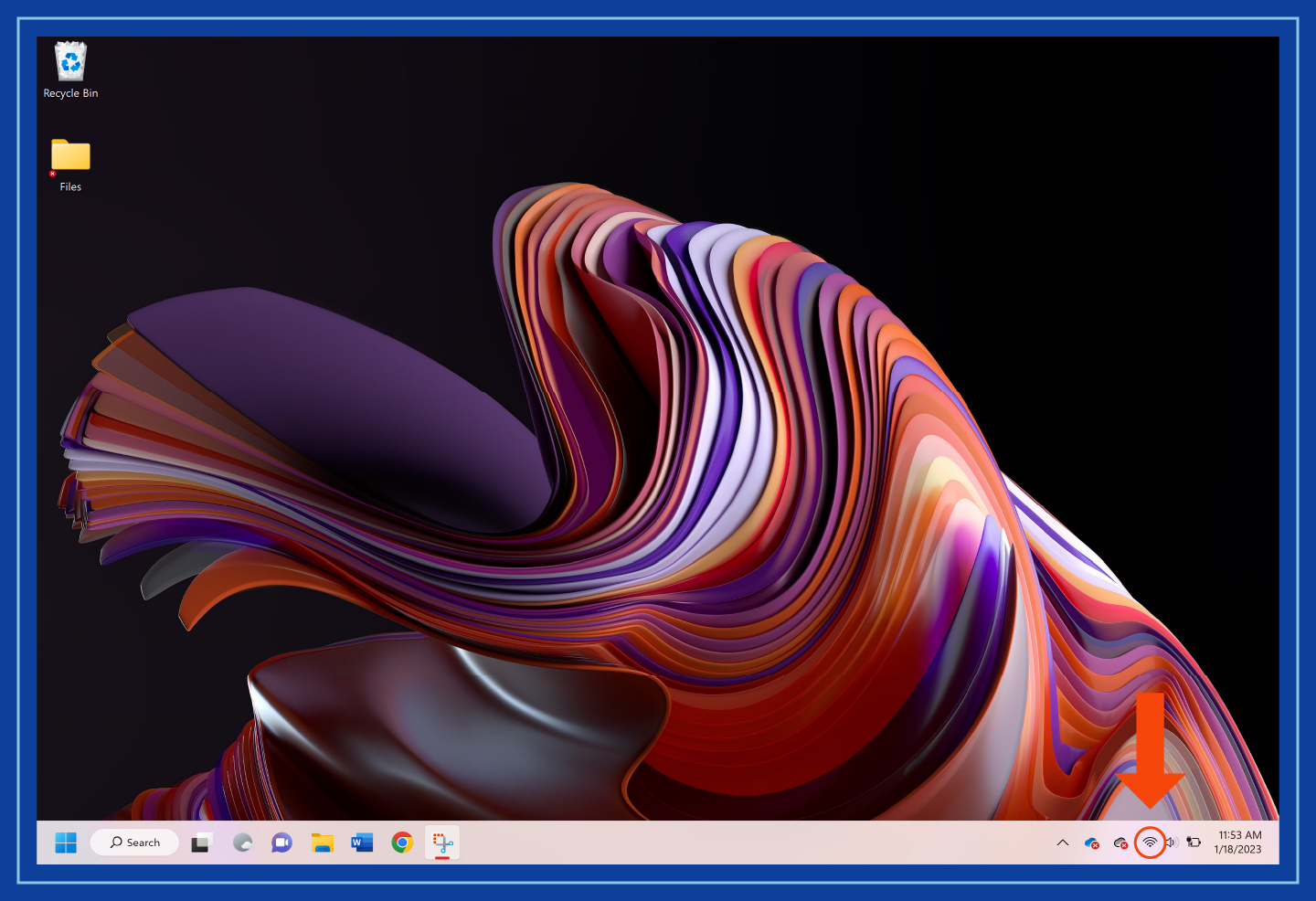Open Task View from the taskbar
The height and width of the screenshot is (901, 1316).
202,843
